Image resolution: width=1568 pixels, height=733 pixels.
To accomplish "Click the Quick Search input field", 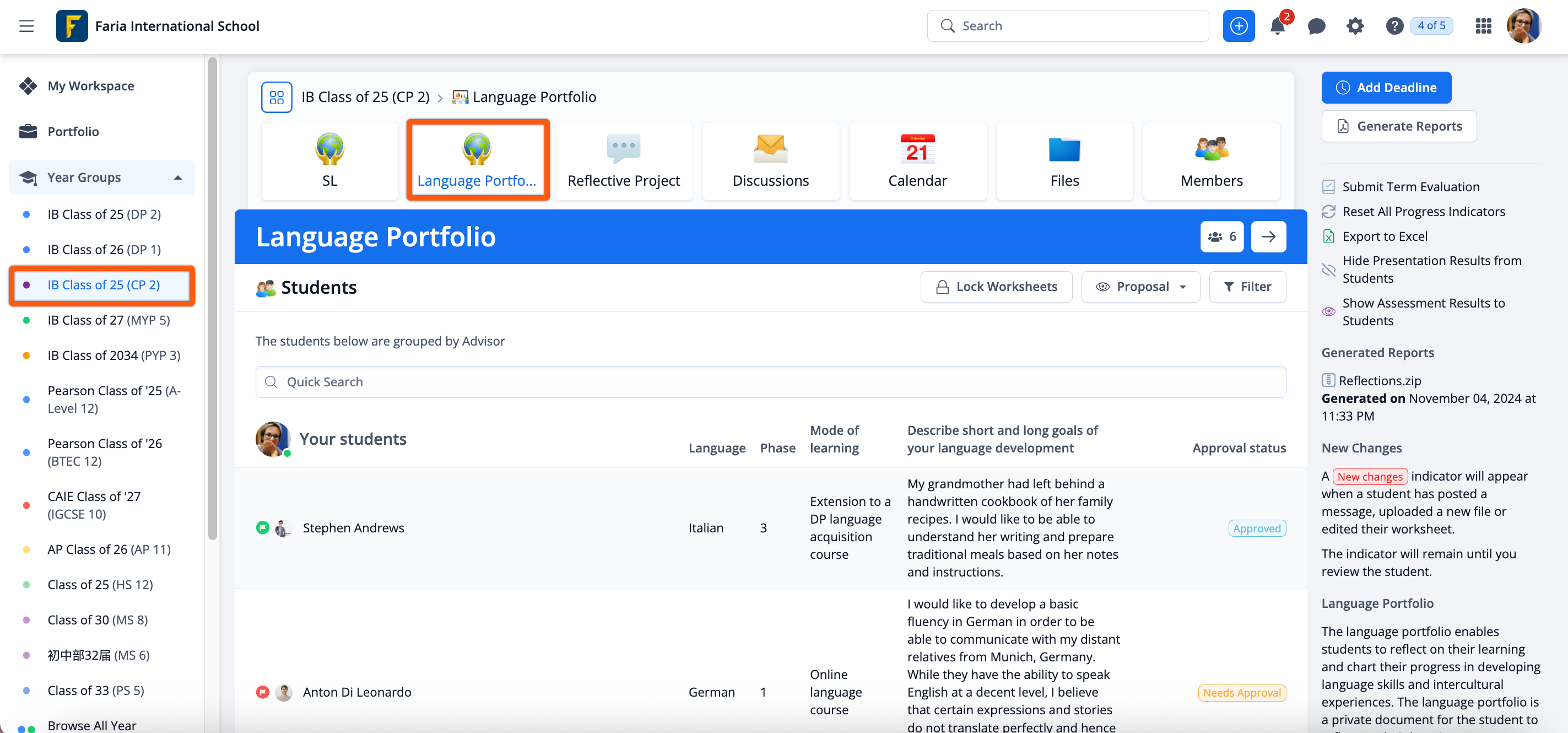I will [x=770, y=382].
